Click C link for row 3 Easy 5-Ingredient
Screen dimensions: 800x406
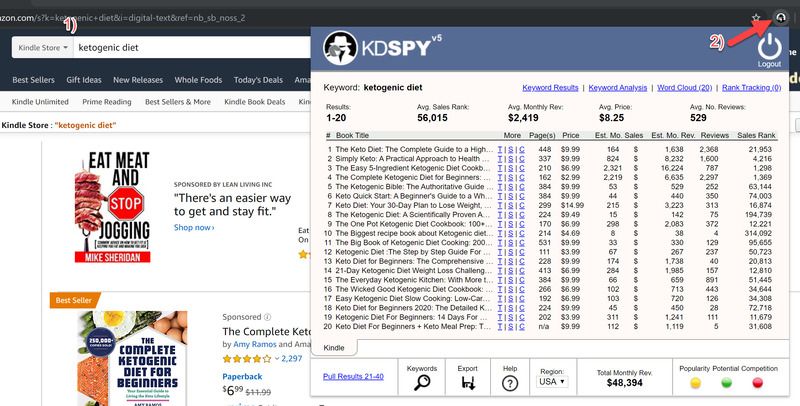pyautogui.click(x=521, y=168)
